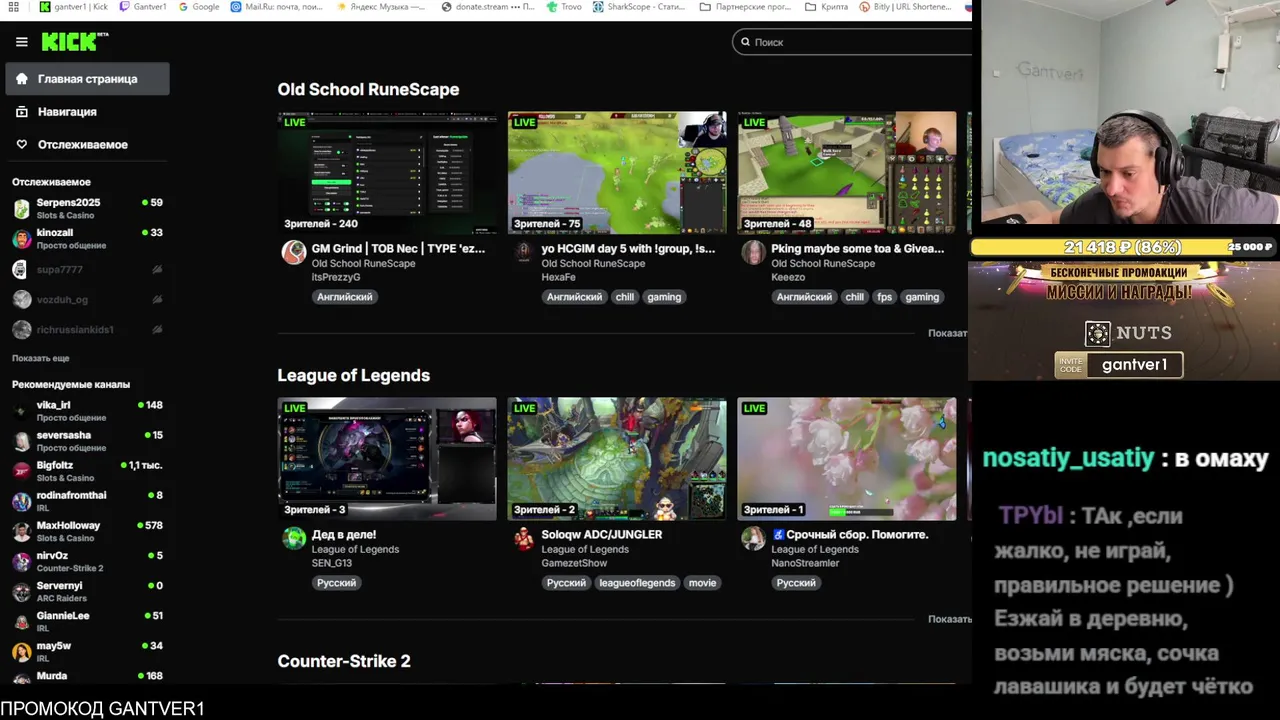1280x720 pixels.
Task: Go to Главная страница in sidebar
Action: [87, 79]
